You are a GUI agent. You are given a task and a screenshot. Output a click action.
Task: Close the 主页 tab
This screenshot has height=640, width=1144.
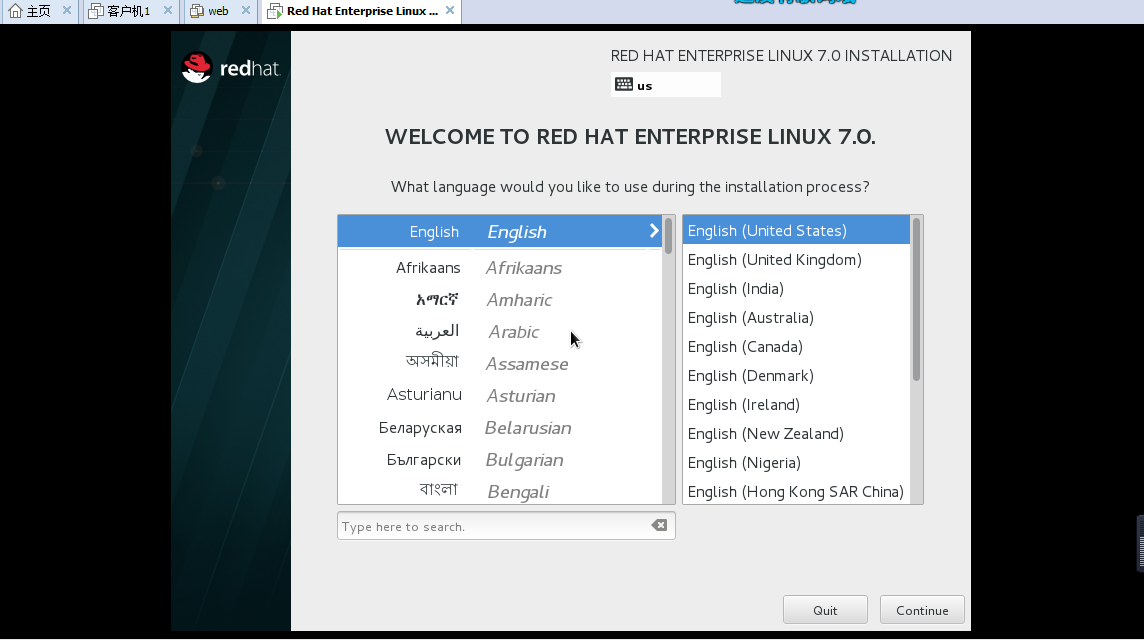pyautogui.click(x=66, y=10)
